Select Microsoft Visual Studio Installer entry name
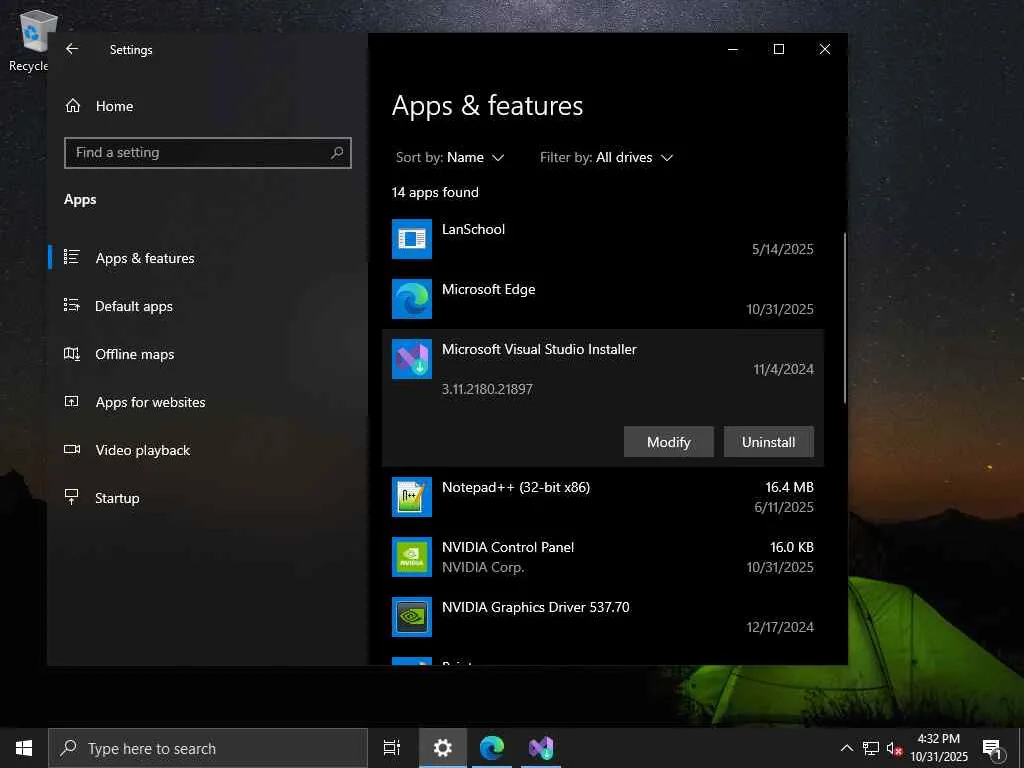 pyautogui.click(x=539, y=349)
